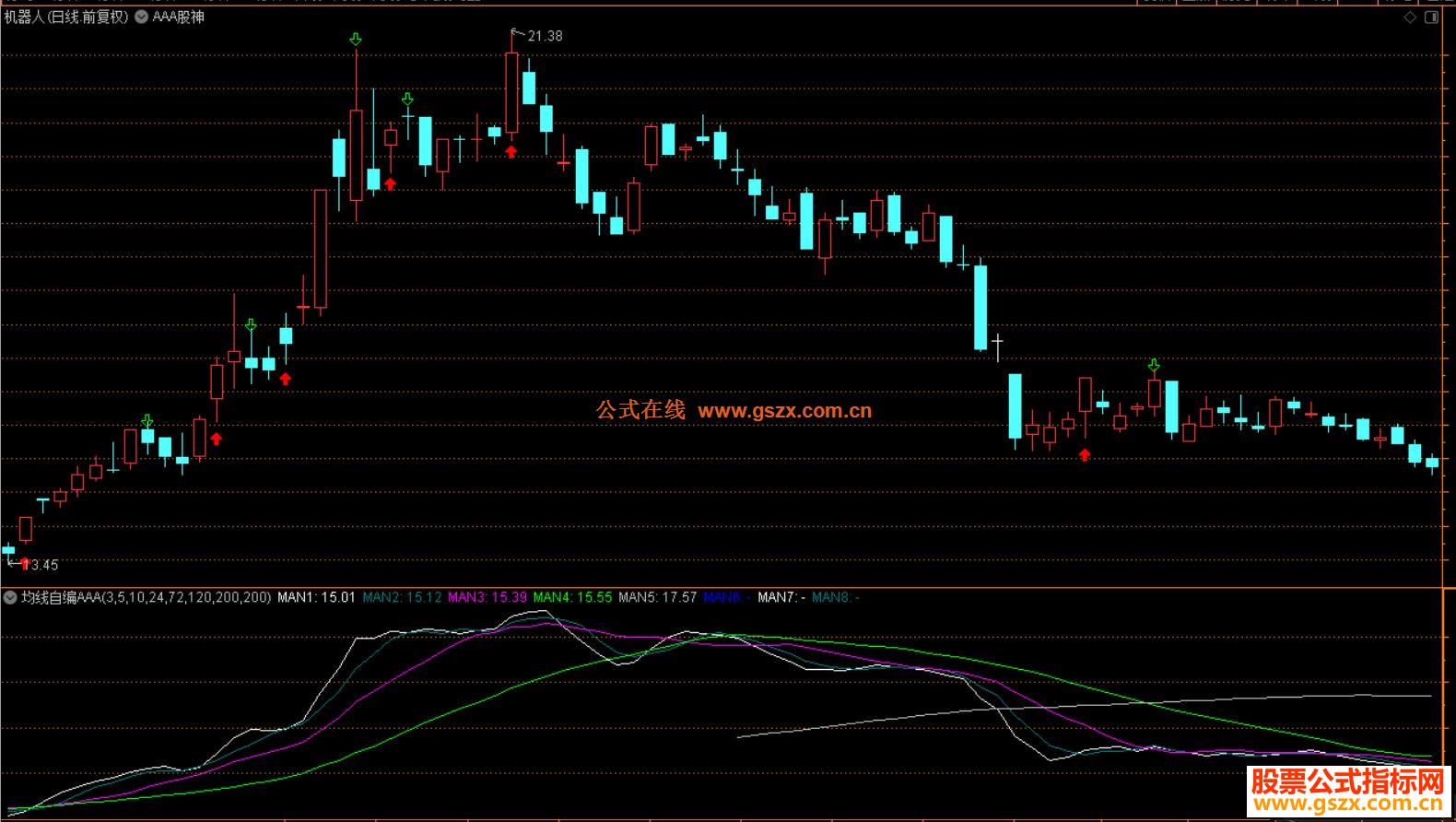Select the MAN8 label
This screenshot has width=1456, height=822.
coord(836,597)
